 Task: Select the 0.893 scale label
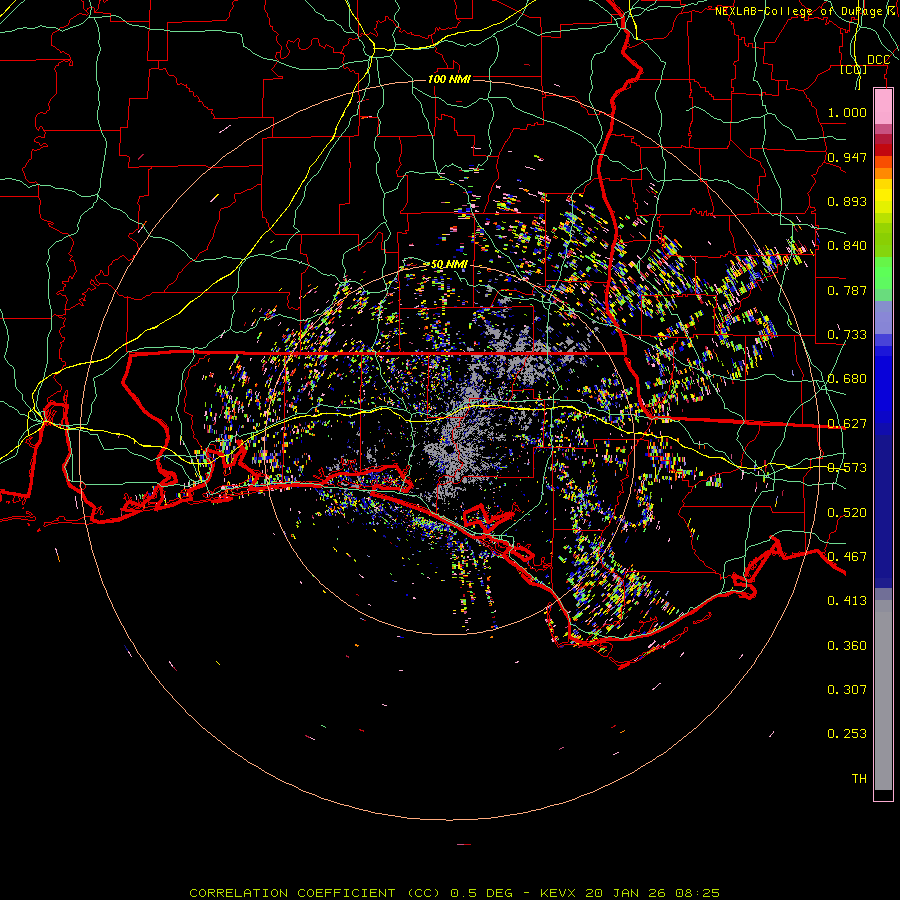(x=847, y=201)
